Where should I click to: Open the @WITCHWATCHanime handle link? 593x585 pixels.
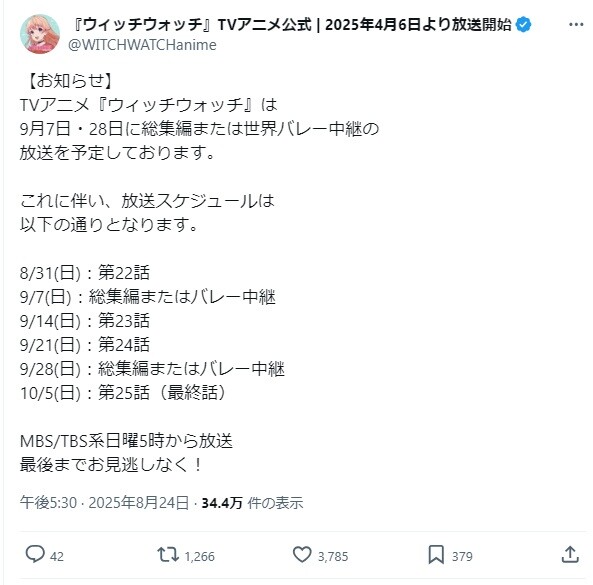click(142, 45)
